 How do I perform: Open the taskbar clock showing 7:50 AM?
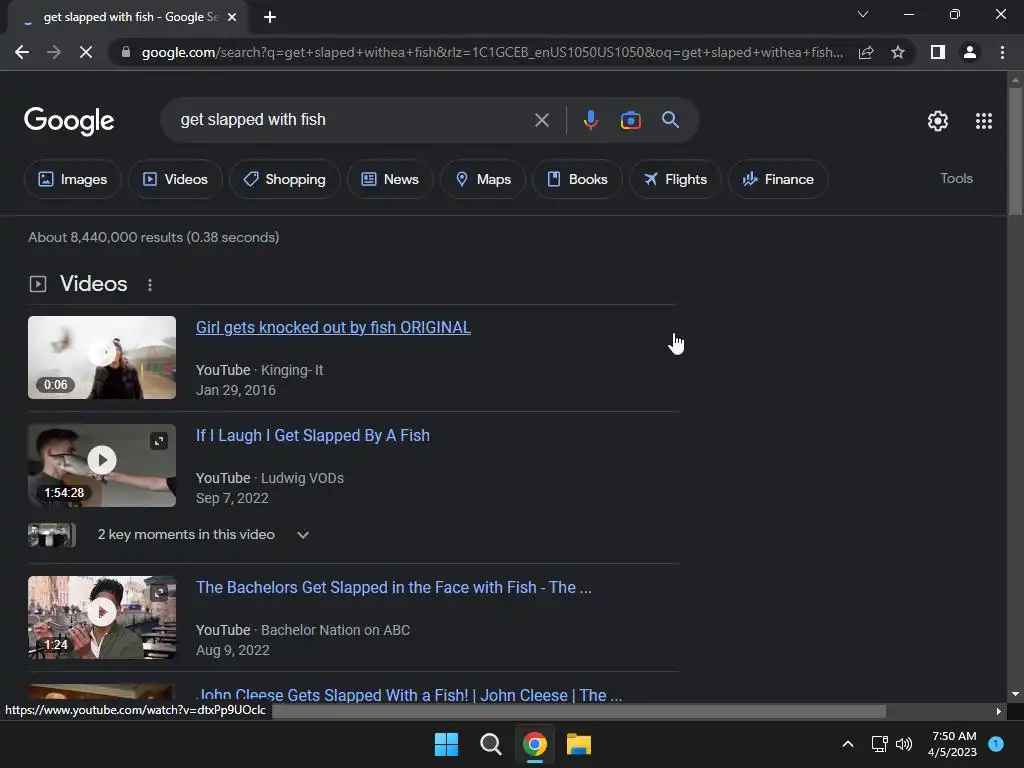[x=952, y=744]
